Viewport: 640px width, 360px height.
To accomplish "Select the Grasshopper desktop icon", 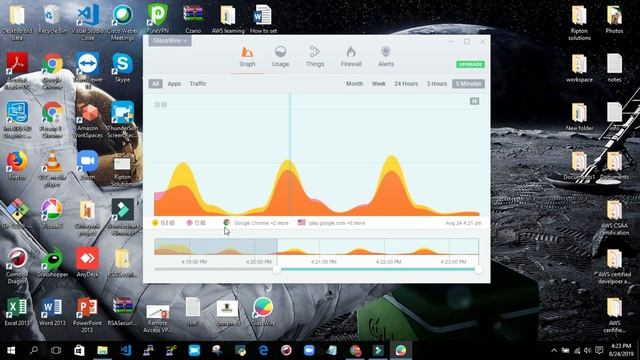I will coord(52,262).
